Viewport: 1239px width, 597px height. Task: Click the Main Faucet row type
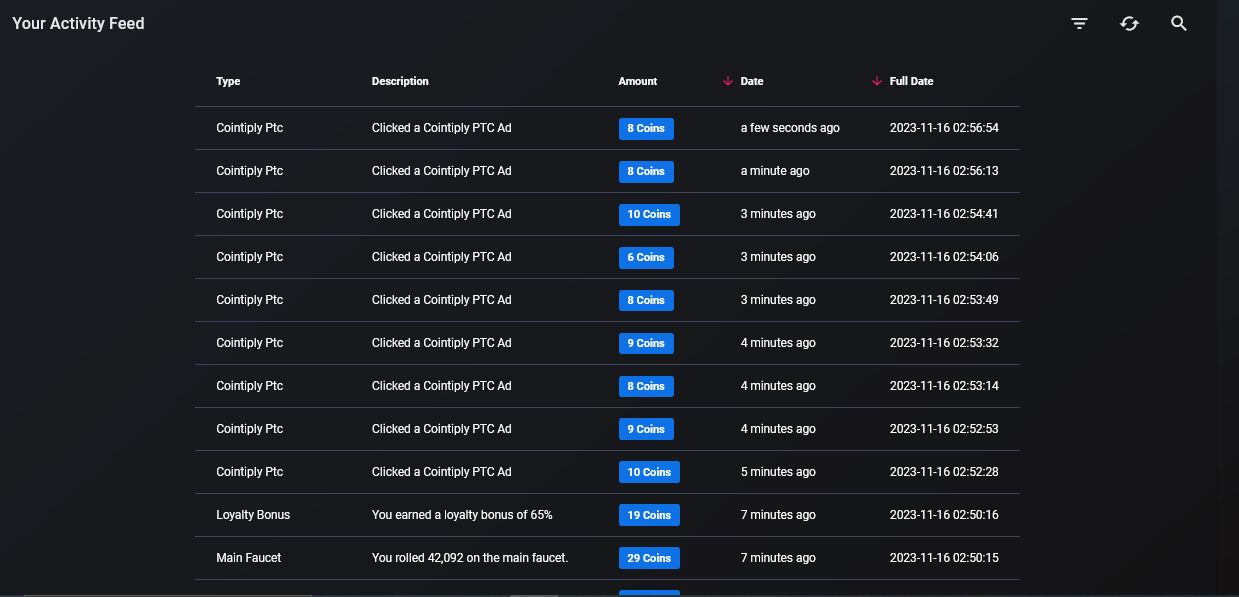[x=249, y=558]
